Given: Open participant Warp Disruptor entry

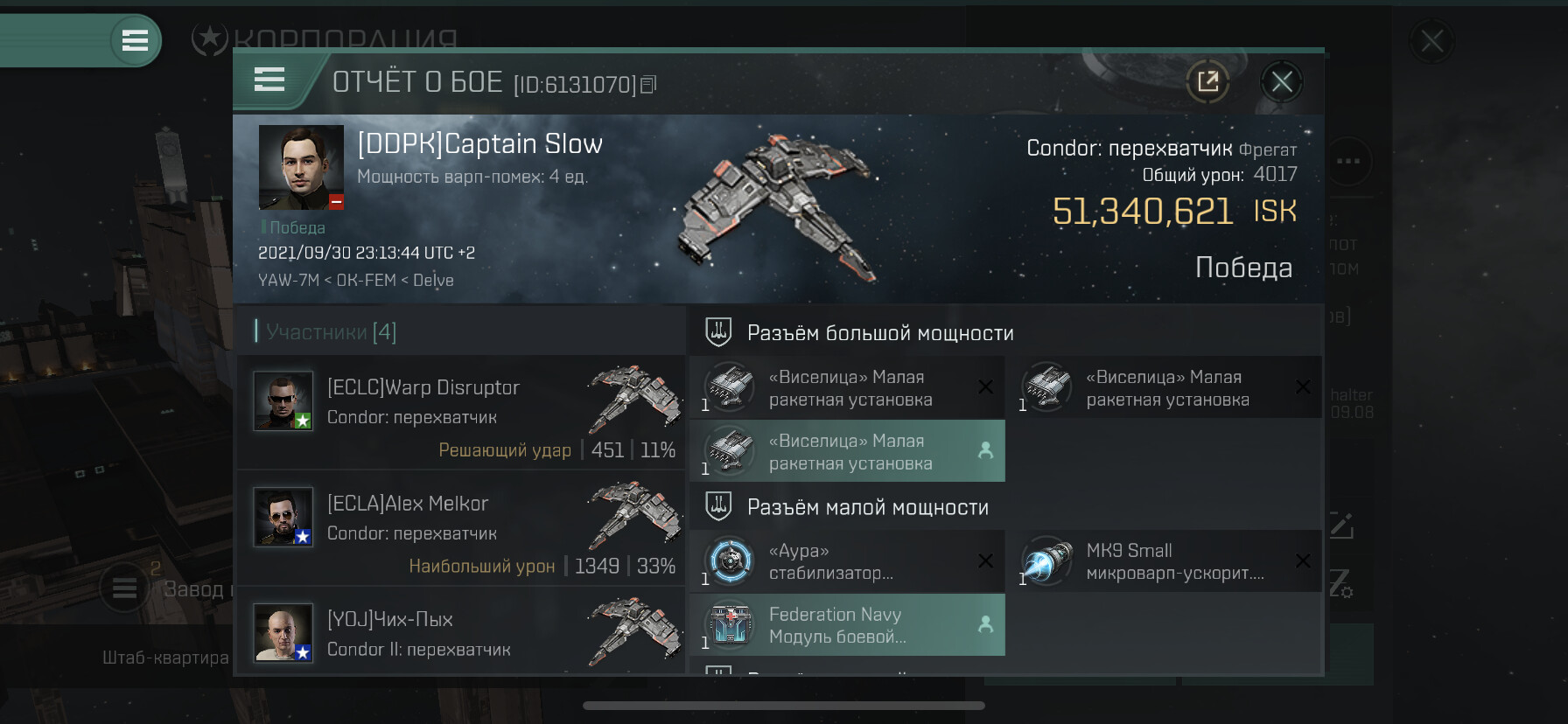Looking at the screenshot, I should point(461,412).
